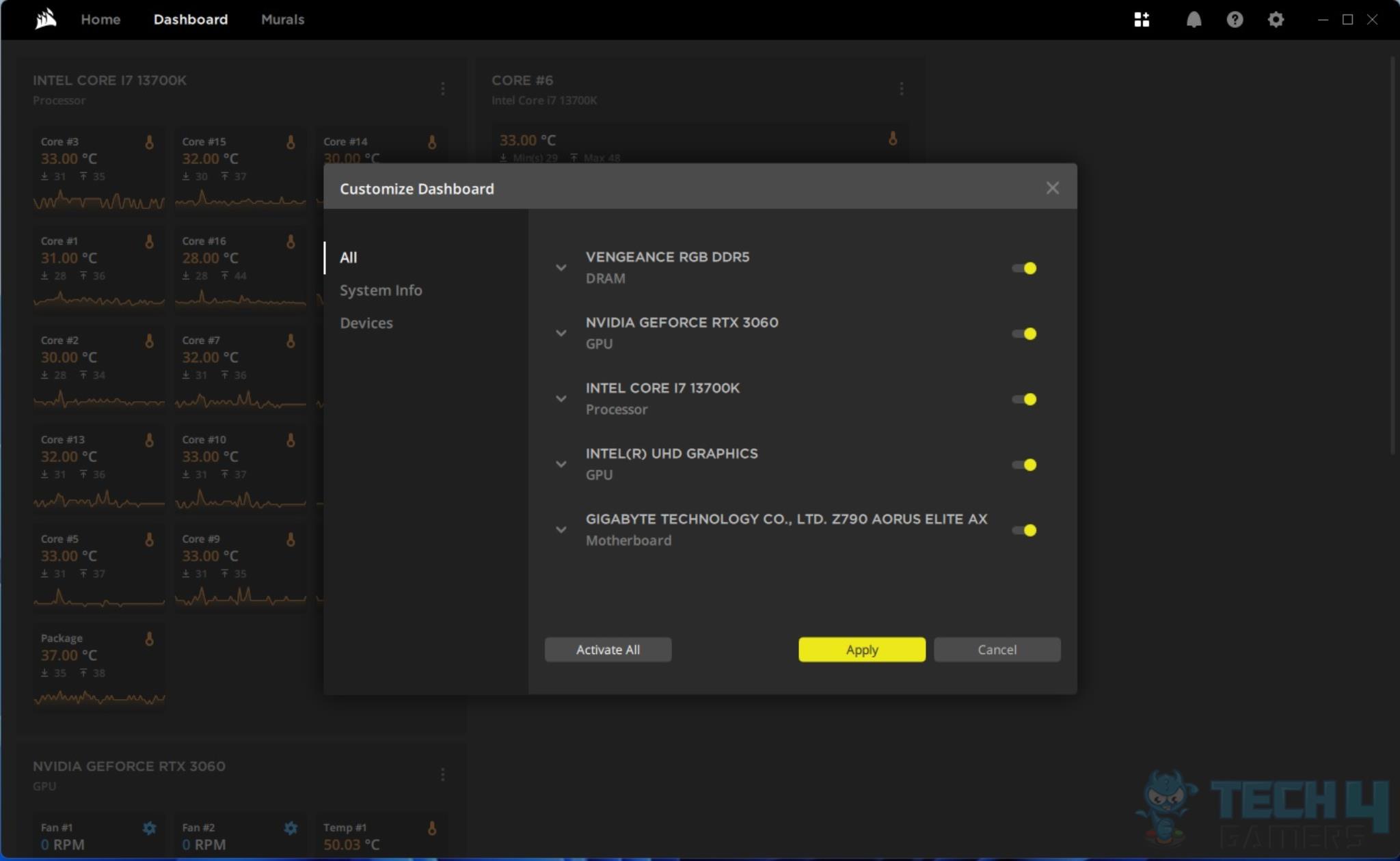Expand Intel(R) UHD Graphics chevron
The image size is (1400, 861).
point(561,465)
